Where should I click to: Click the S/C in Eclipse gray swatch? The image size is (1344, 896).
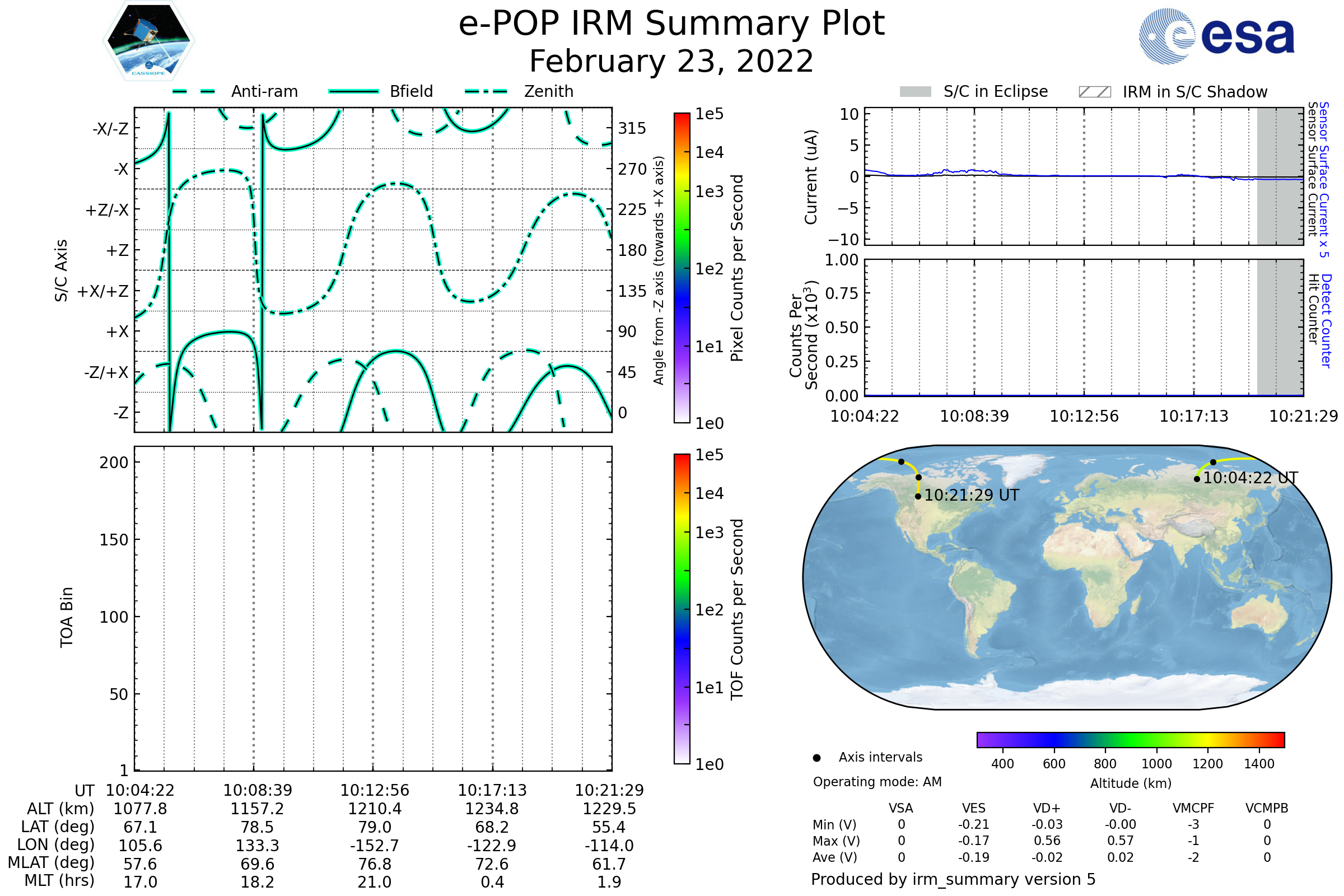[915, 92]
